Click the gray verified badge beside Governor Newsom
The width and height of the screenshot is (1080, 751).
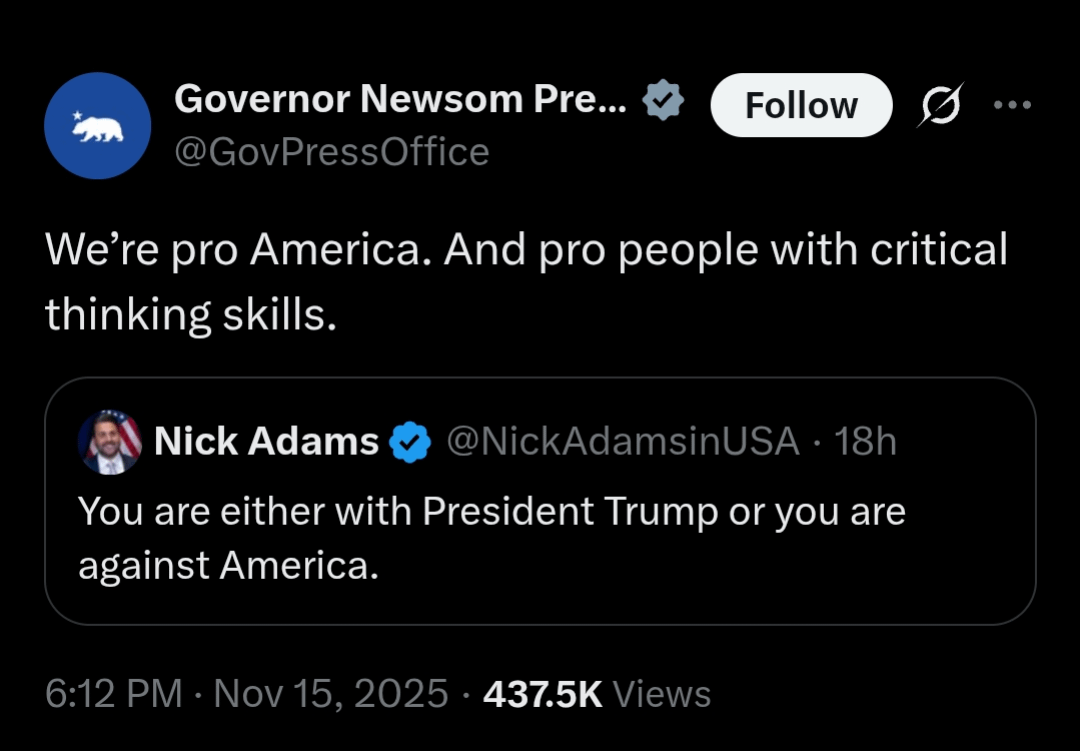tap(662, 101)
